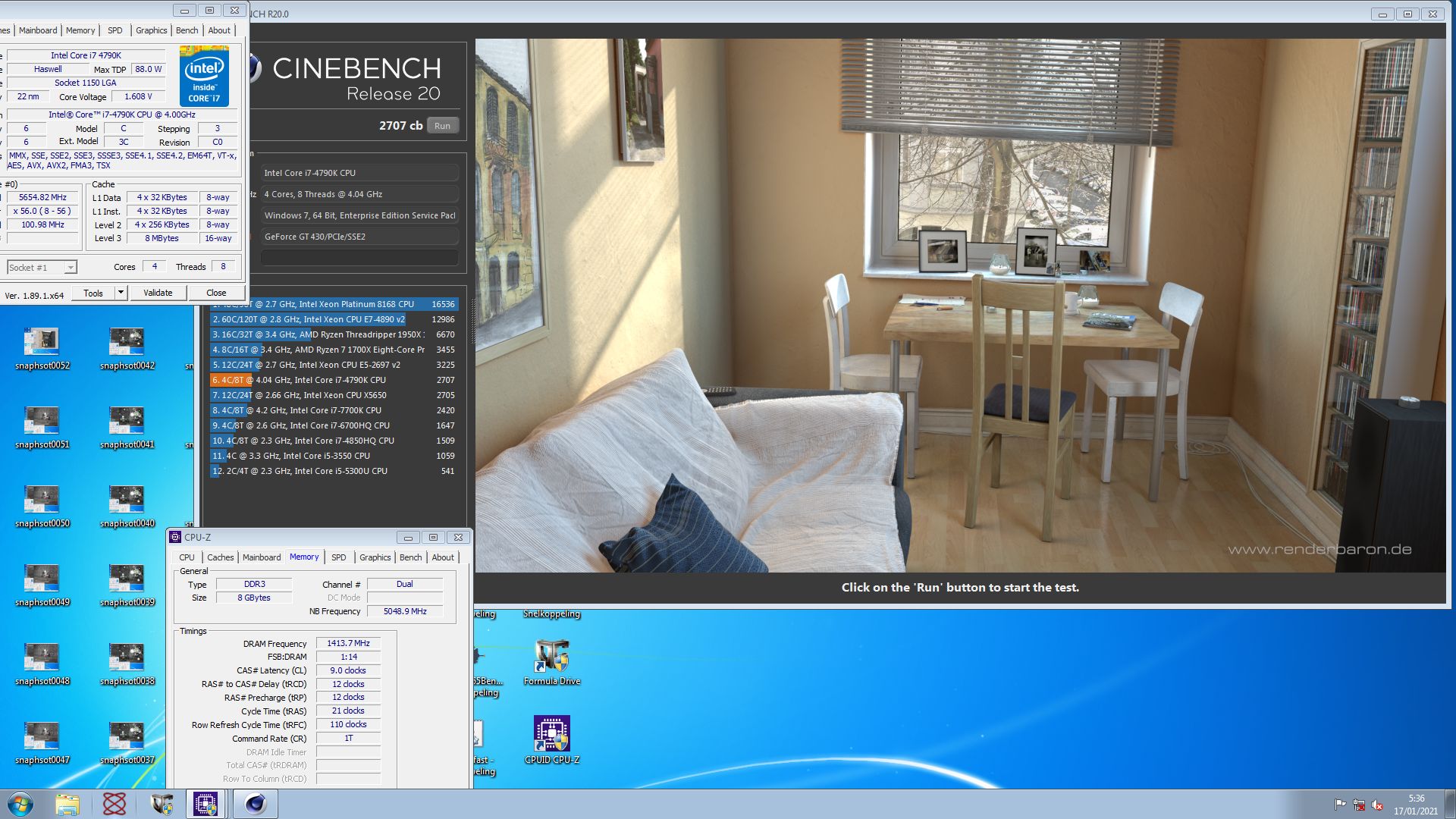The height and width of the screenshot is (819, 1456).
Task: Open SPD tab in lower CPU-Z
Action: [339, 557]
